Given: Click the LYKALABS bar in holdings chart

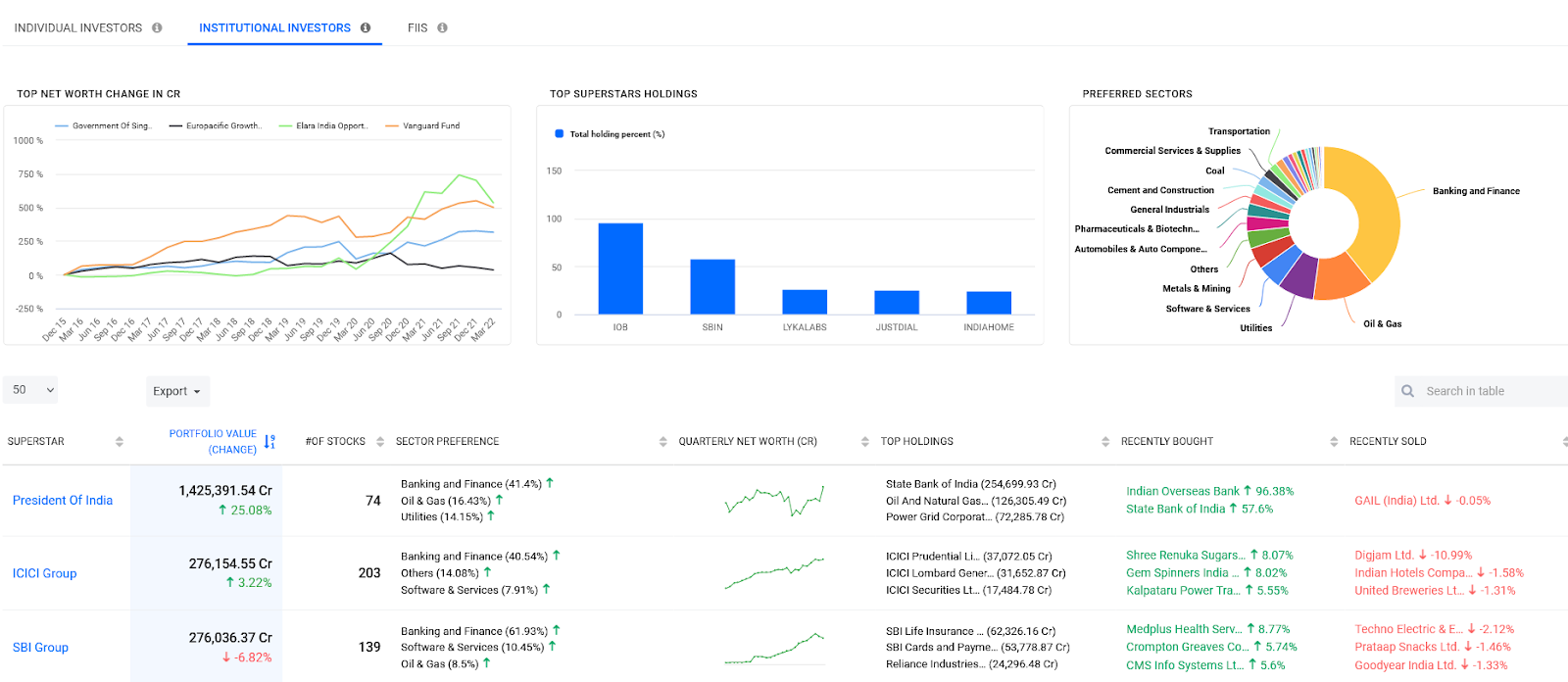Looking at the screenshot, I should [x=805, y=302].
